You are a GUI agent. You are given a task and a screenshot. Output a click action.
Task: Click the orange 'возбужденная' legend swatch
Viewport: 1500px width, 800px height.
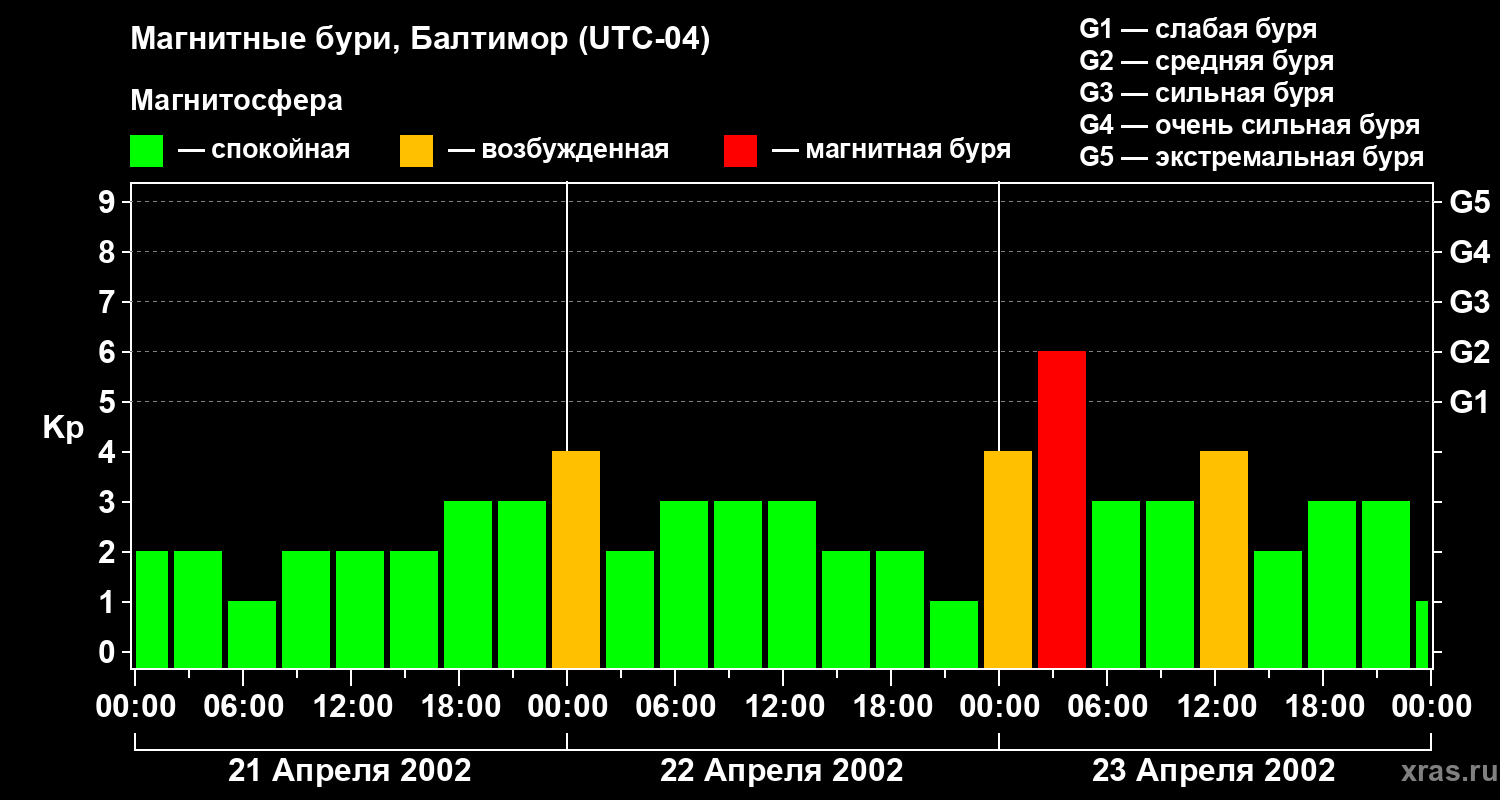click(416, 151)
